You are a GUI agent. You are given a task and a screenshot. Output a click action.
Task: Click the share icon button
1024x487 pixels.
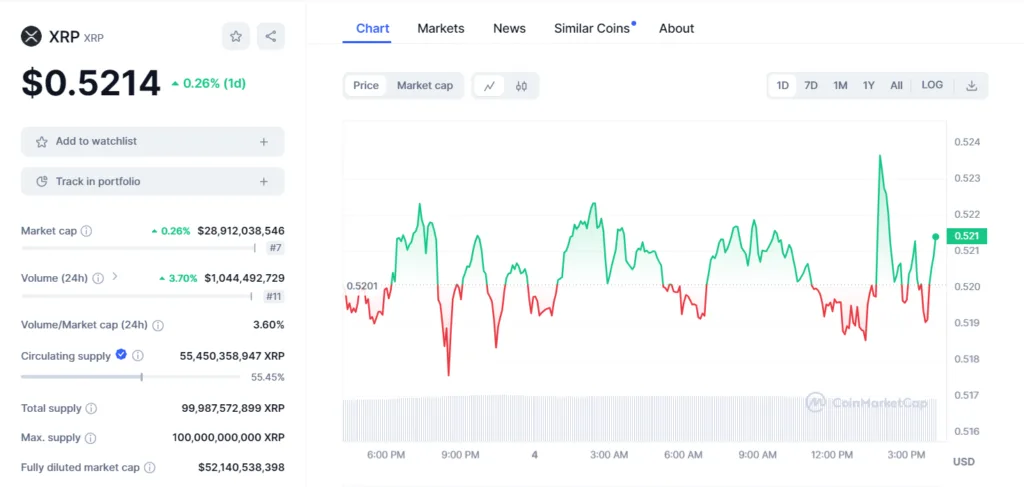coord(270,37)
